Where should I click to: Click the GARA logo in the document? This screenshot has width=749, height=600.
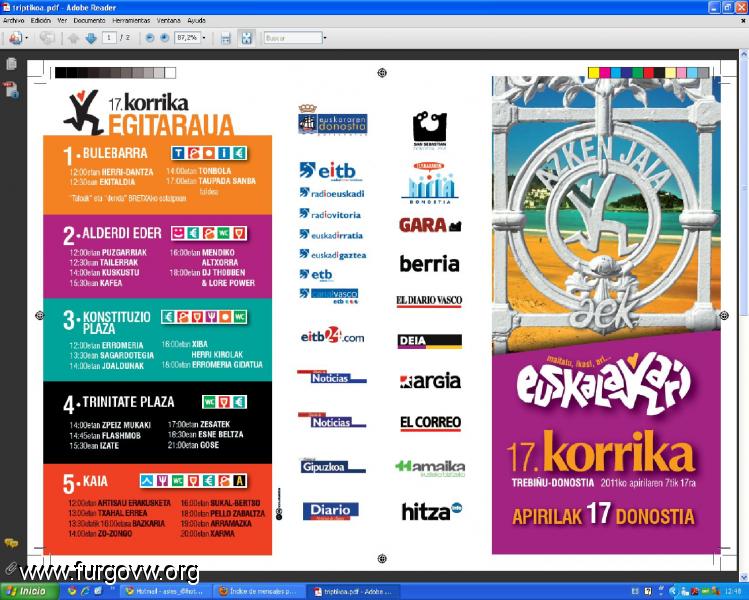click(430, 225)
